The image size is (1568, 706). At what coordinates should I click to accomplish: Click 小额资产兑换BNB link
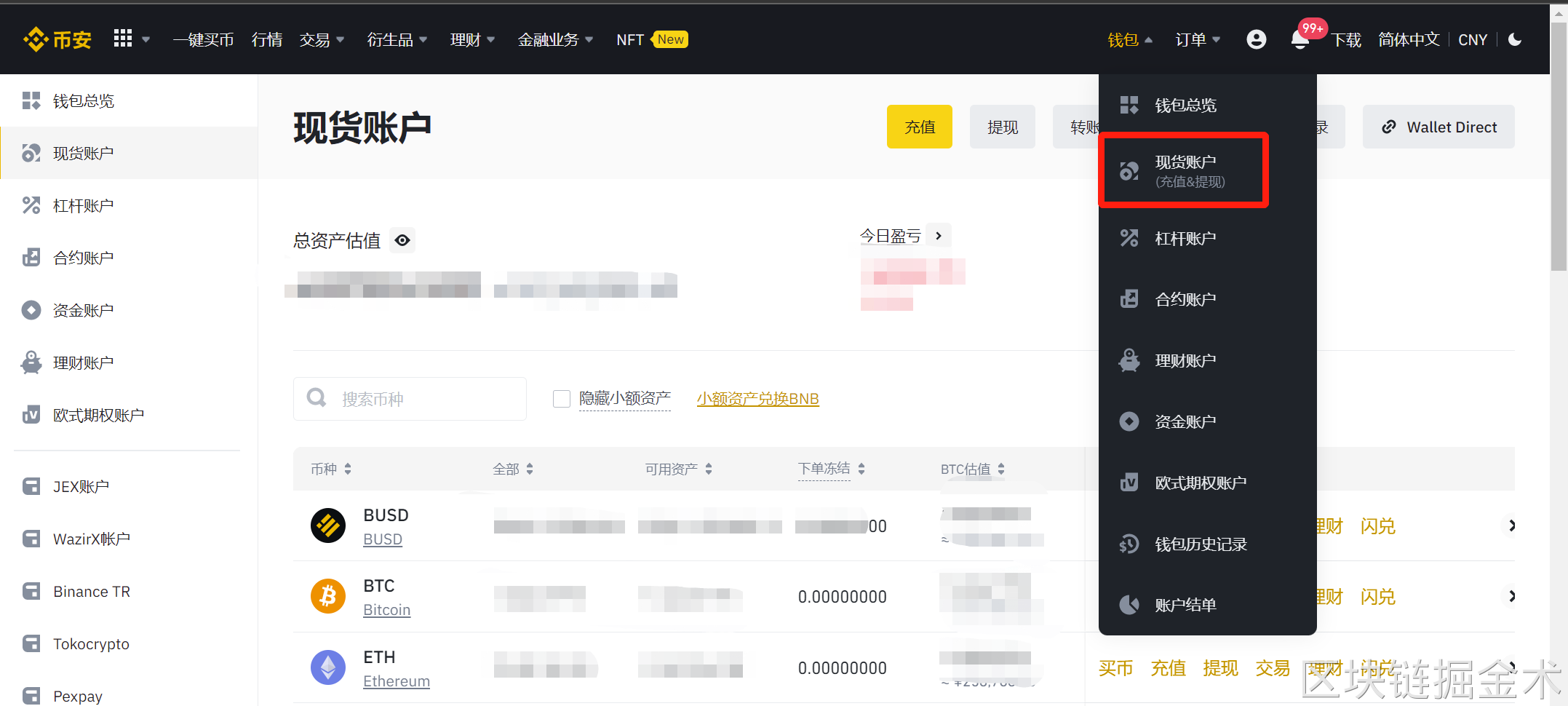(x=757, y=399)
